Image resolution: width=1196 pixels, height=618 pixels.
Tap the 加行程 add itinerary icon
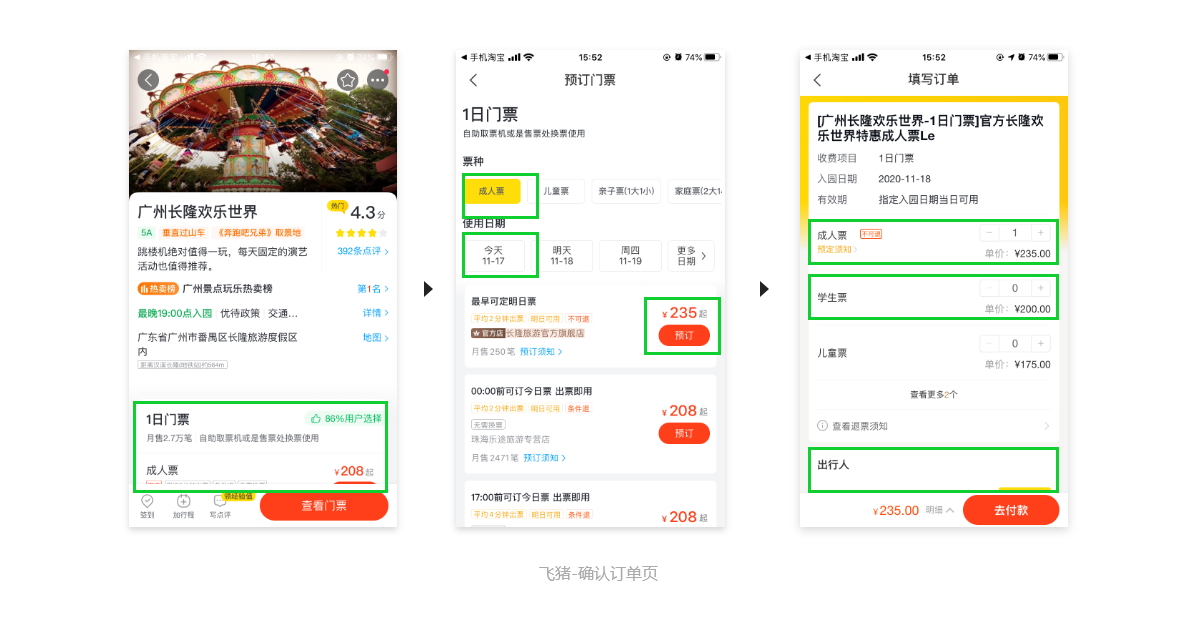point(183,506)
